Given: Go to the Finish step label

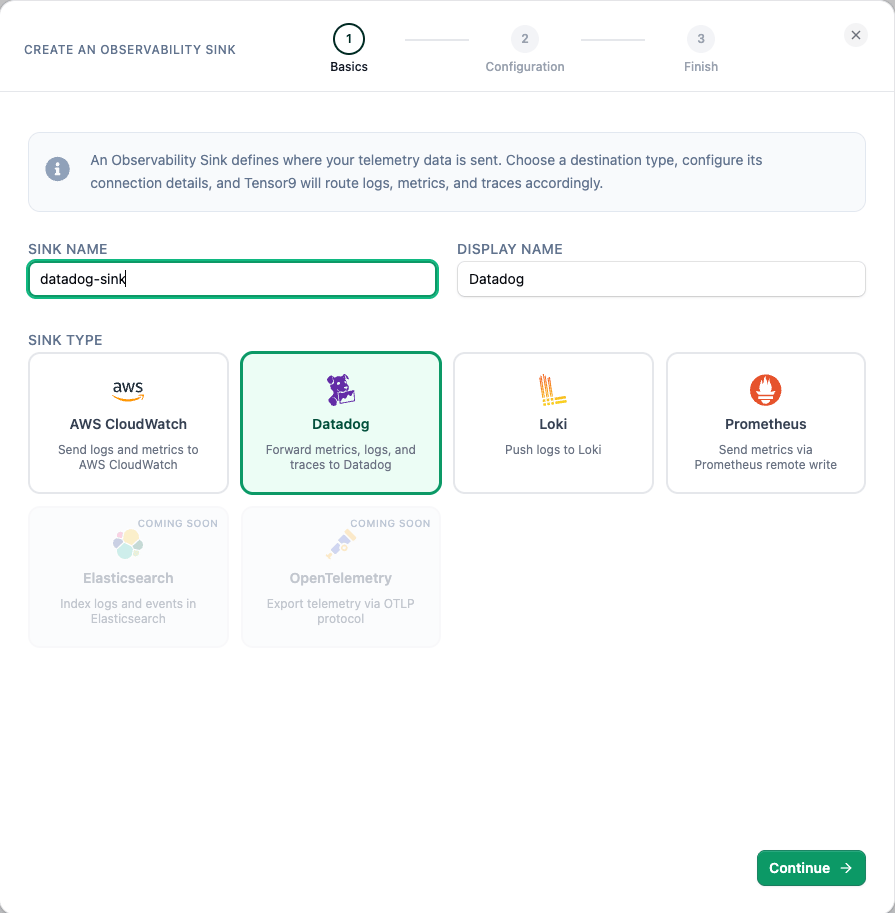Looking at the screenshot, I should tap(701, 66).
